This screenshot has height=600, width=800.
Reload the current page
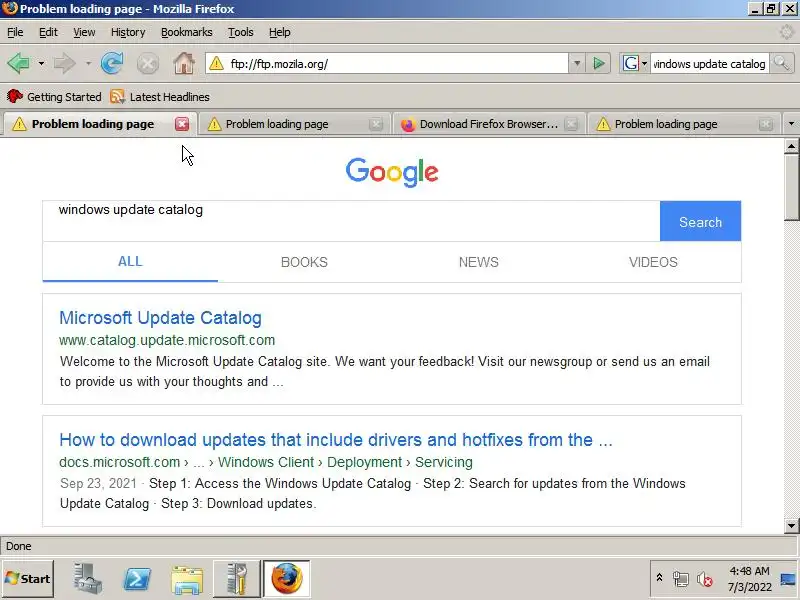pyautogui.click(x=112, y=64)
